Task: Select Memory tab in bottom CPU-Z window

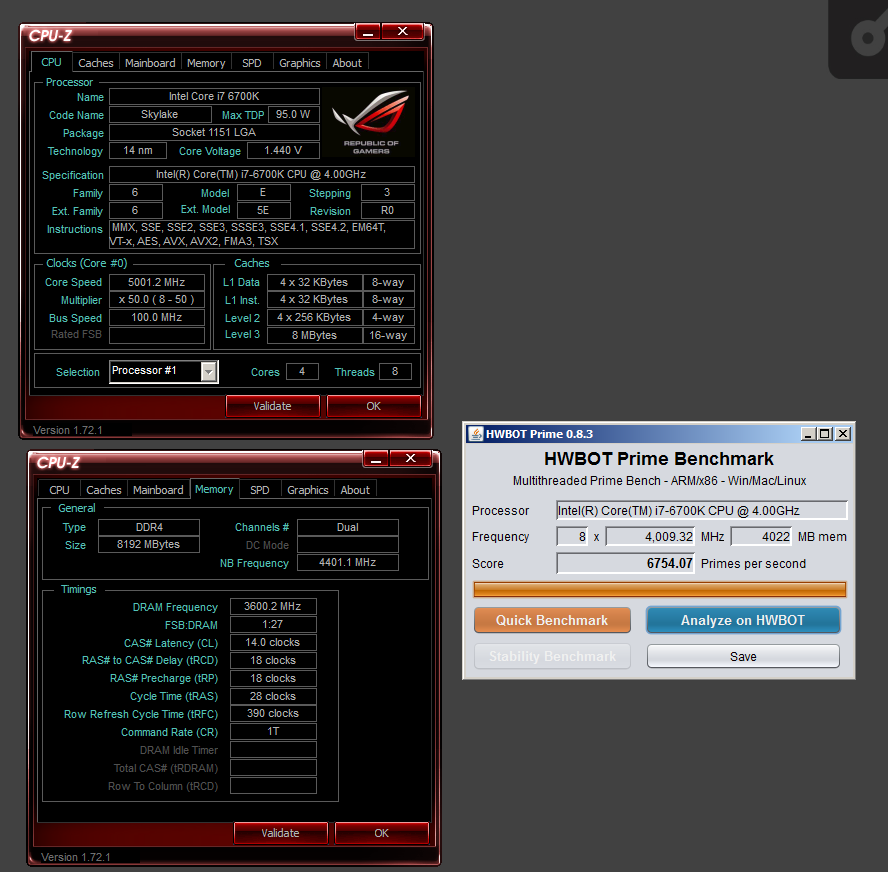Action: point(214,489)
